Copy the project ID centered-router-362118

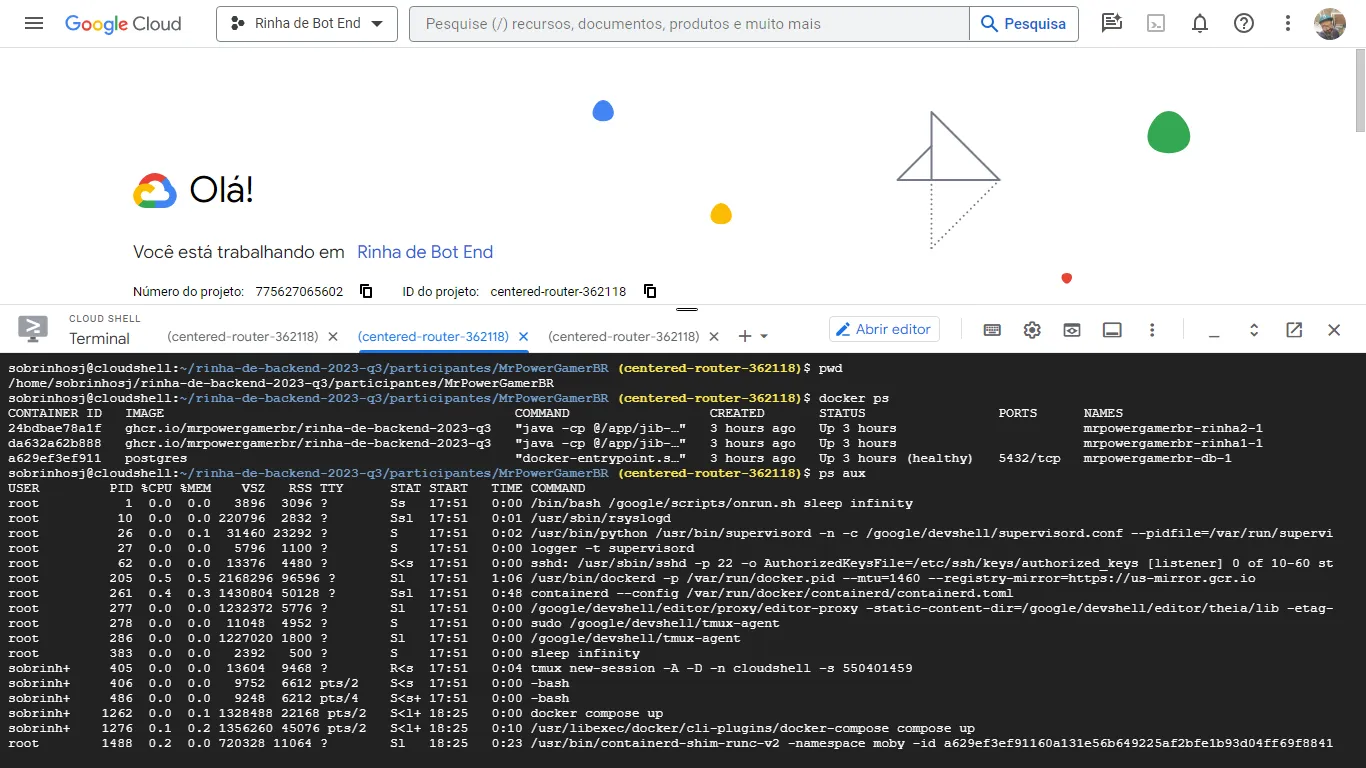(x=650, y=291)
